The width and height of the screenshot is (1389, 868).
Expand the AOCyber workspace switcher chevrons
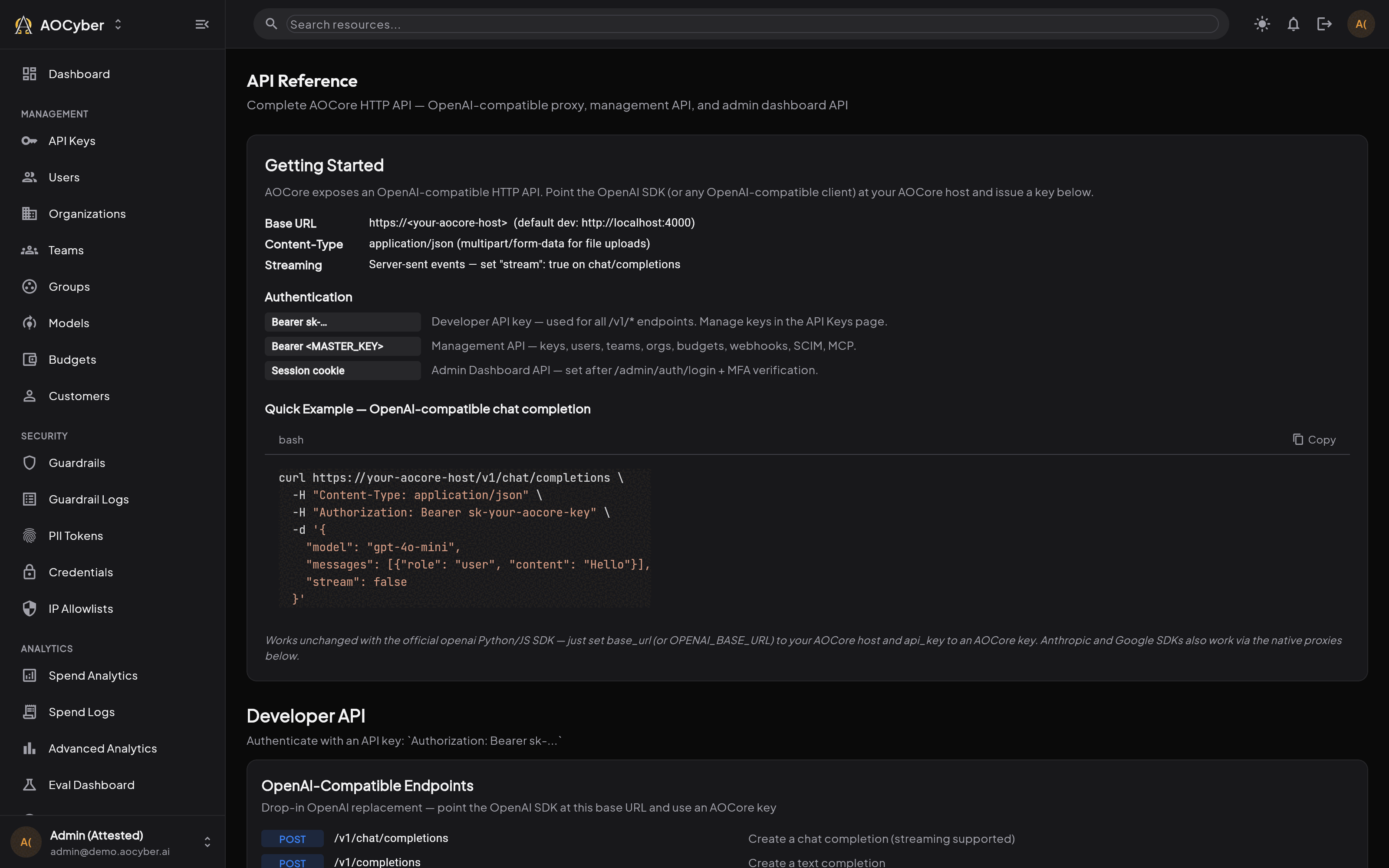(118, 25)
